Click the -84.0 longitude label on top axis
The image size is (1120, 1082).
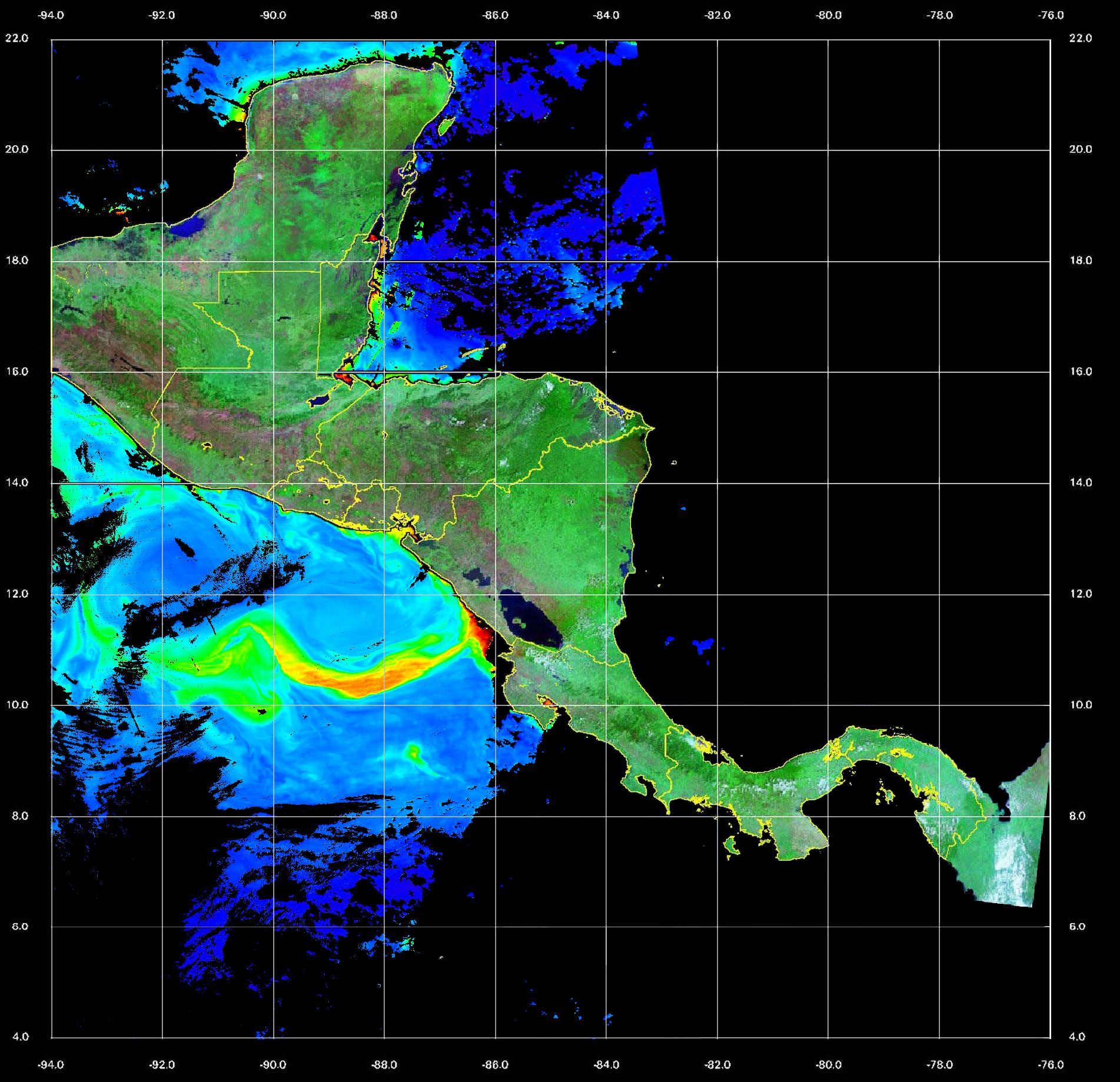tap(606, 15)
